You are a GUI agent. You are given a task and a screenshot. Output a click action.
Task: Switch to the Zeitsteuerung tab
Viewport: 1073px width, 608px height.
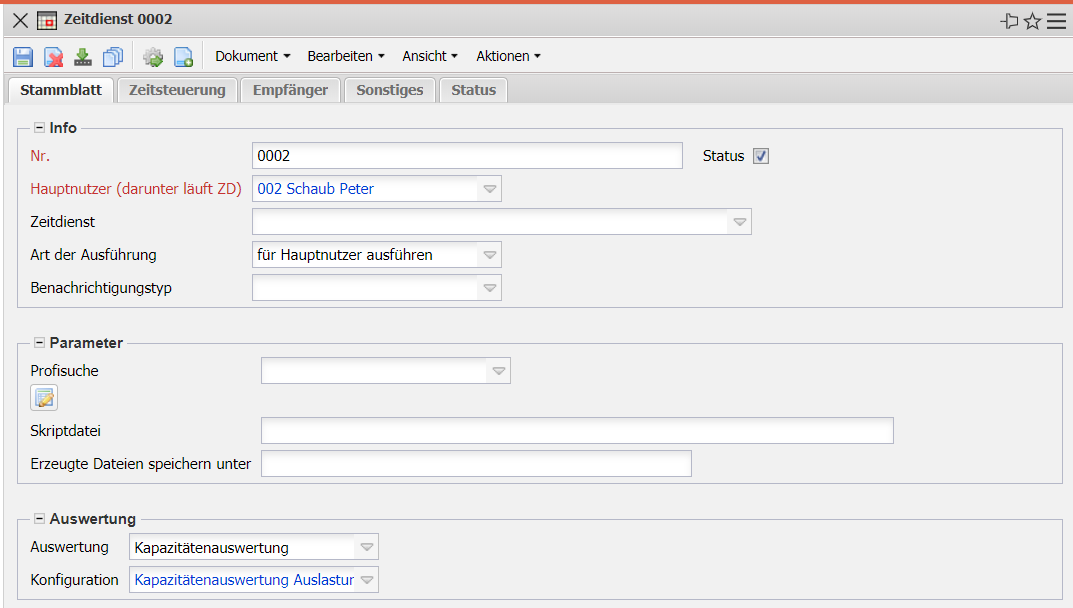pos(177,90)
